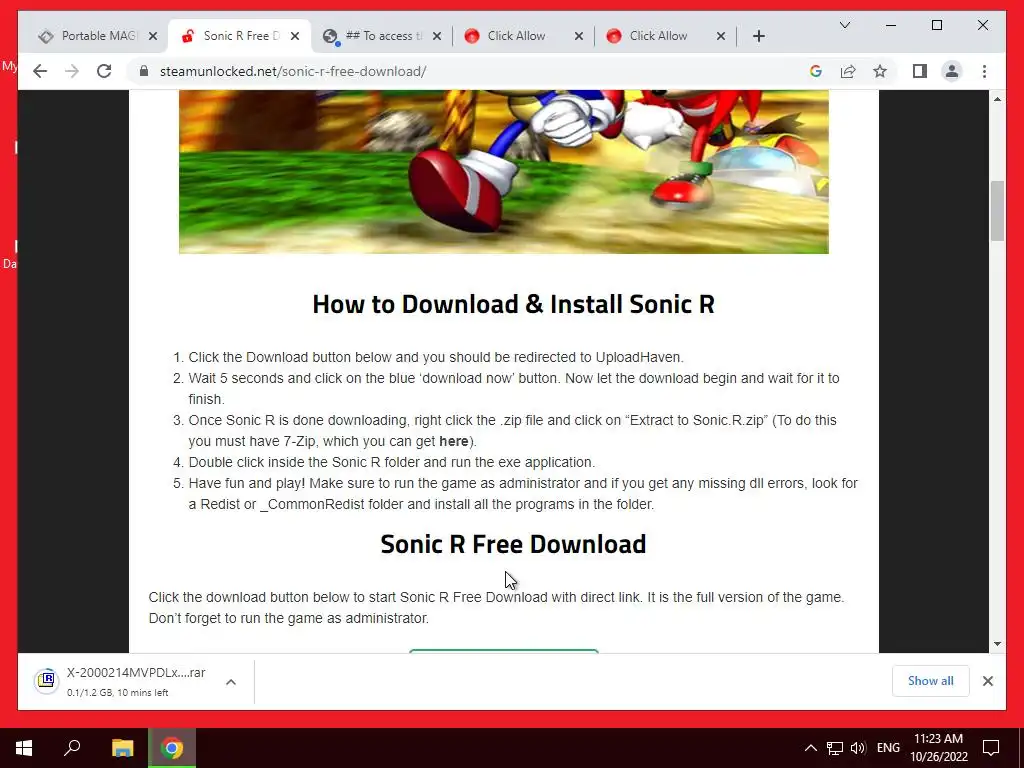Click scrollbar down arrow

[997, 644]
